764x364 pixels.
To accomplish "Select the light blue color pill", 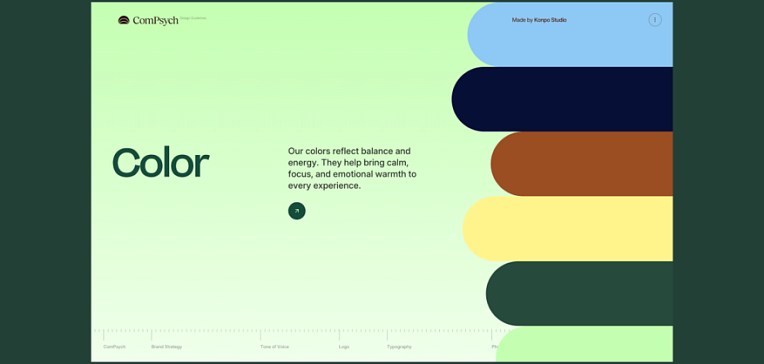I will pyautogui.click(x=570, y=34).
